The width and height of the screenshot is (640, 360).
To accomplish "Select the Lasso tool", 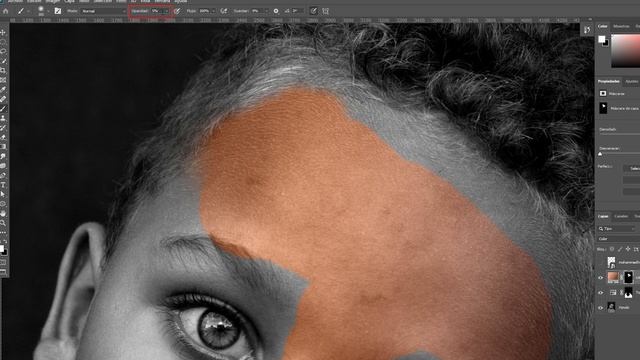I will (3, 51).
